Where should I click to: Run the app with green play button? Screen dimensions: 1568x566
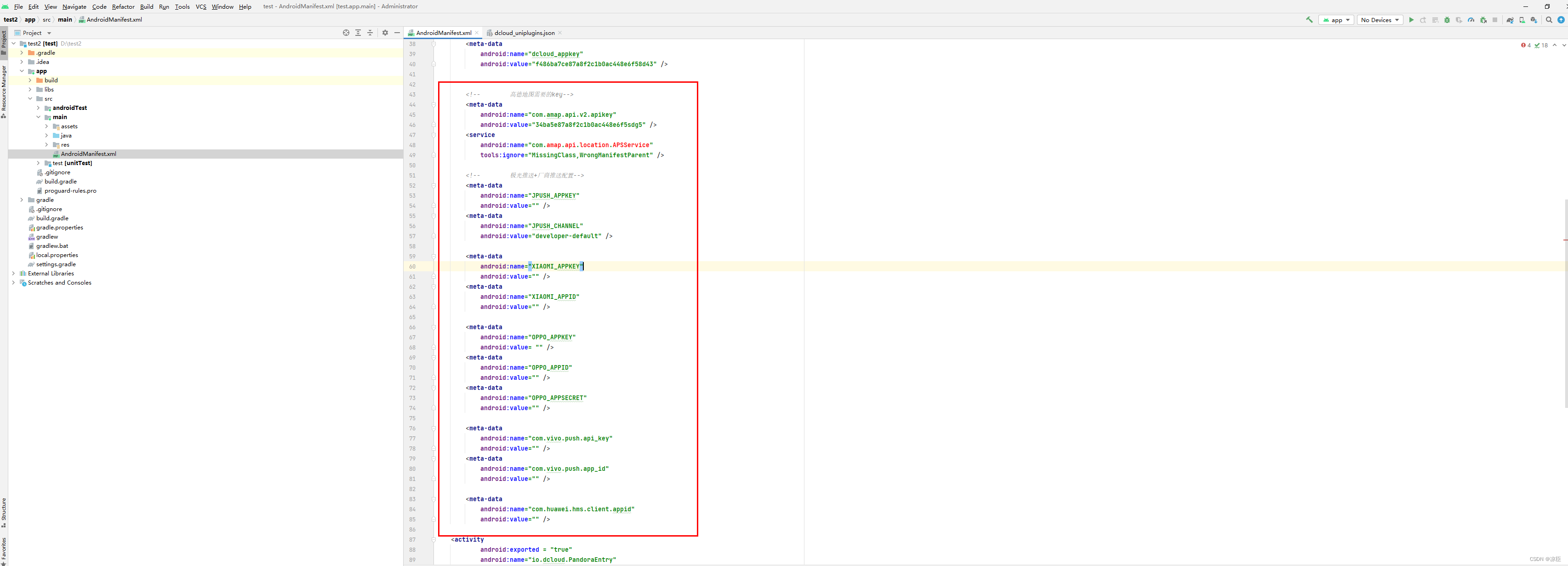(x=1411, y=20)
